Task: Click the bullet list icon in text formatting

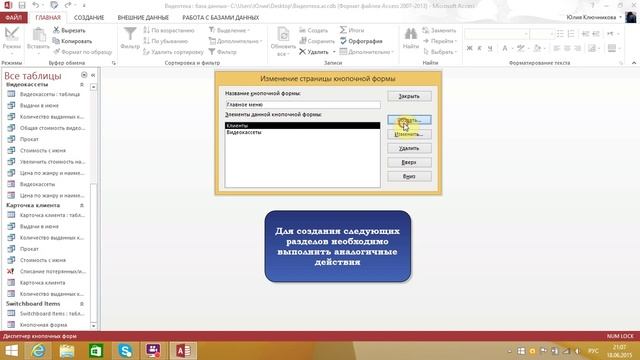Action: (560, 33)
